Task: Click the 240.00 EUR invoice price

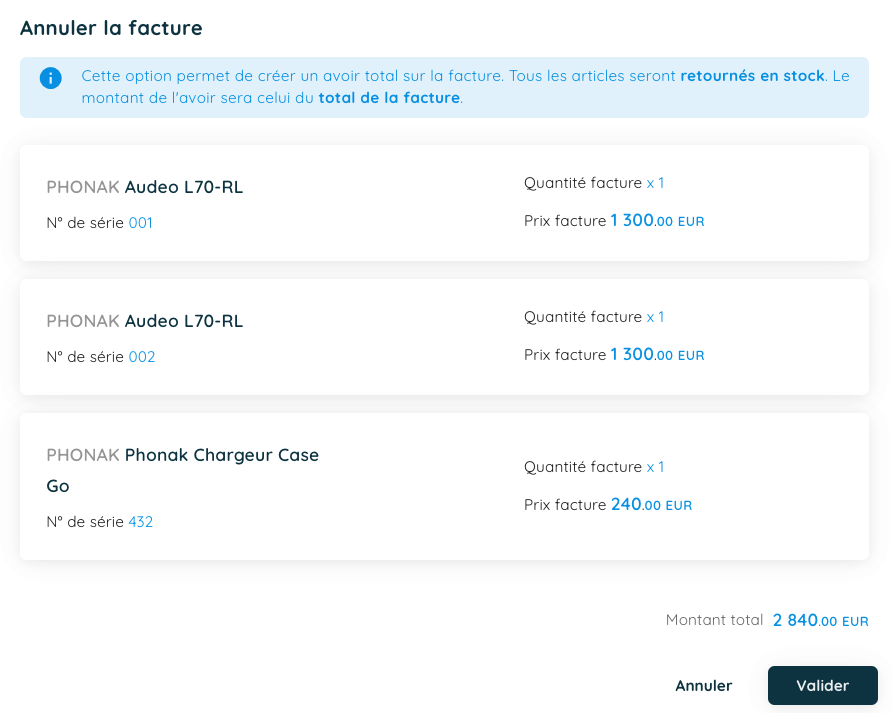Action: pos(651,505)
